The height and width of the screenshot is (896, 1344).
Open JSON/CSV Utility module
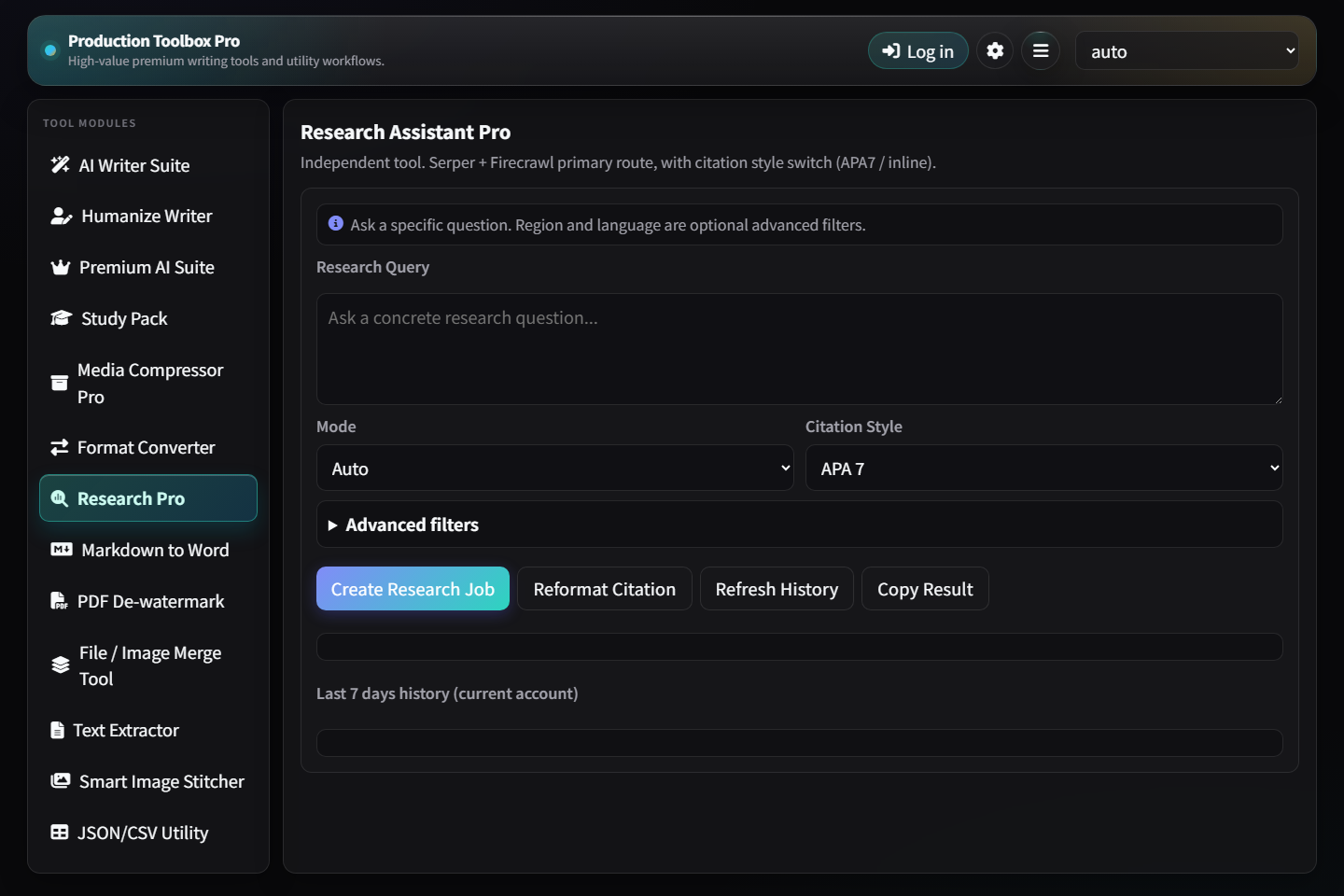coord(148,833)
